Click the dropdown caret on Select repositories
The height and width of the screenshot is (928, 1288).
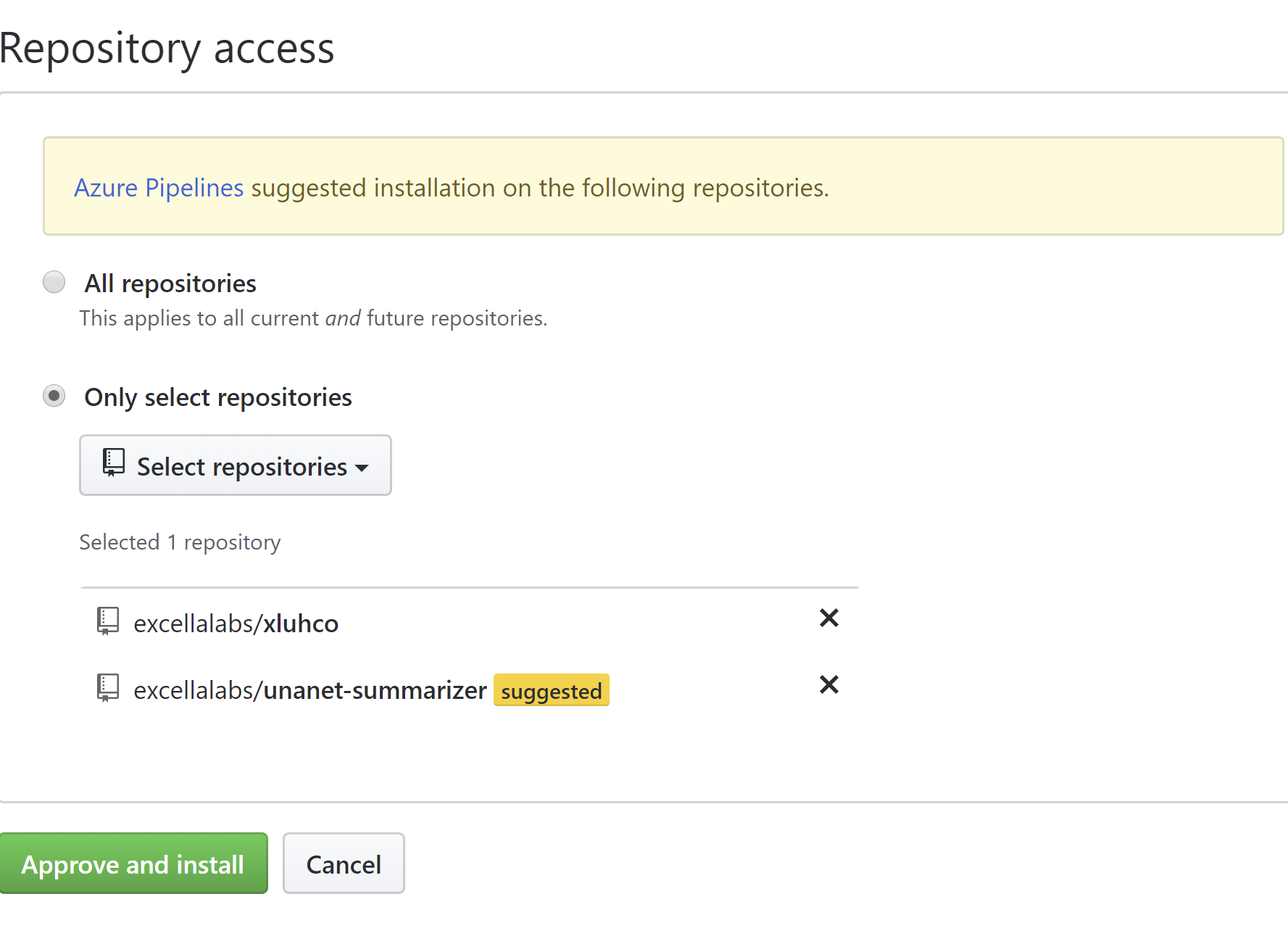[x=363, y=468]
